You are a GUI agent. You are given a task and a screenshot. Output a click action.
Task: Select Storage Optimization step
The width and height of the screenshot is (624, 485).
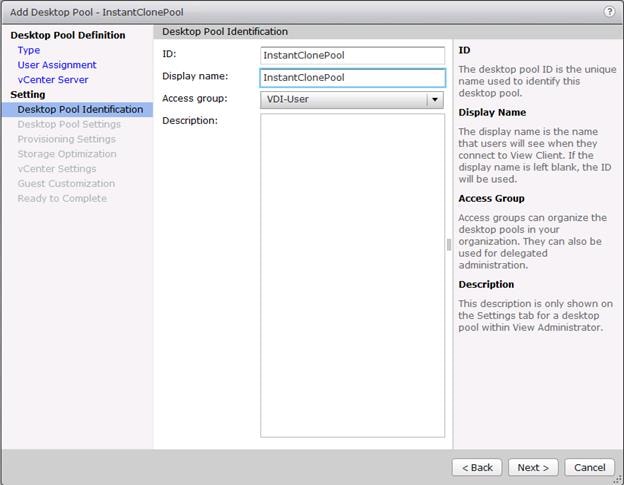pyautogui.click(x=67, y=154)
